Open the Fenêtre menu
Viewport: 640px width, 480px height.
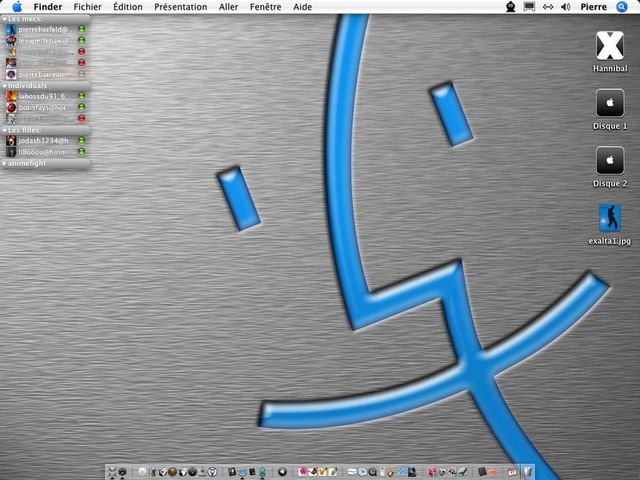(265, 7)
